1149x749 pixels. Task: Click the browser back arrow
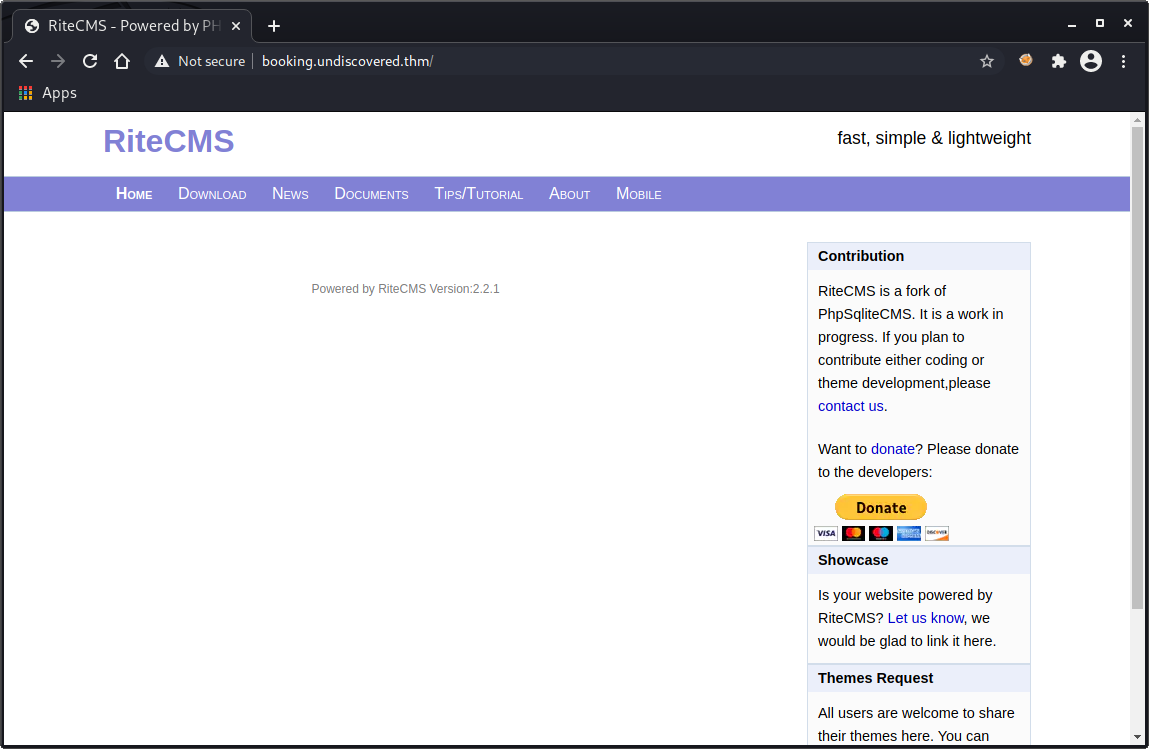click(x=26, y=61)
